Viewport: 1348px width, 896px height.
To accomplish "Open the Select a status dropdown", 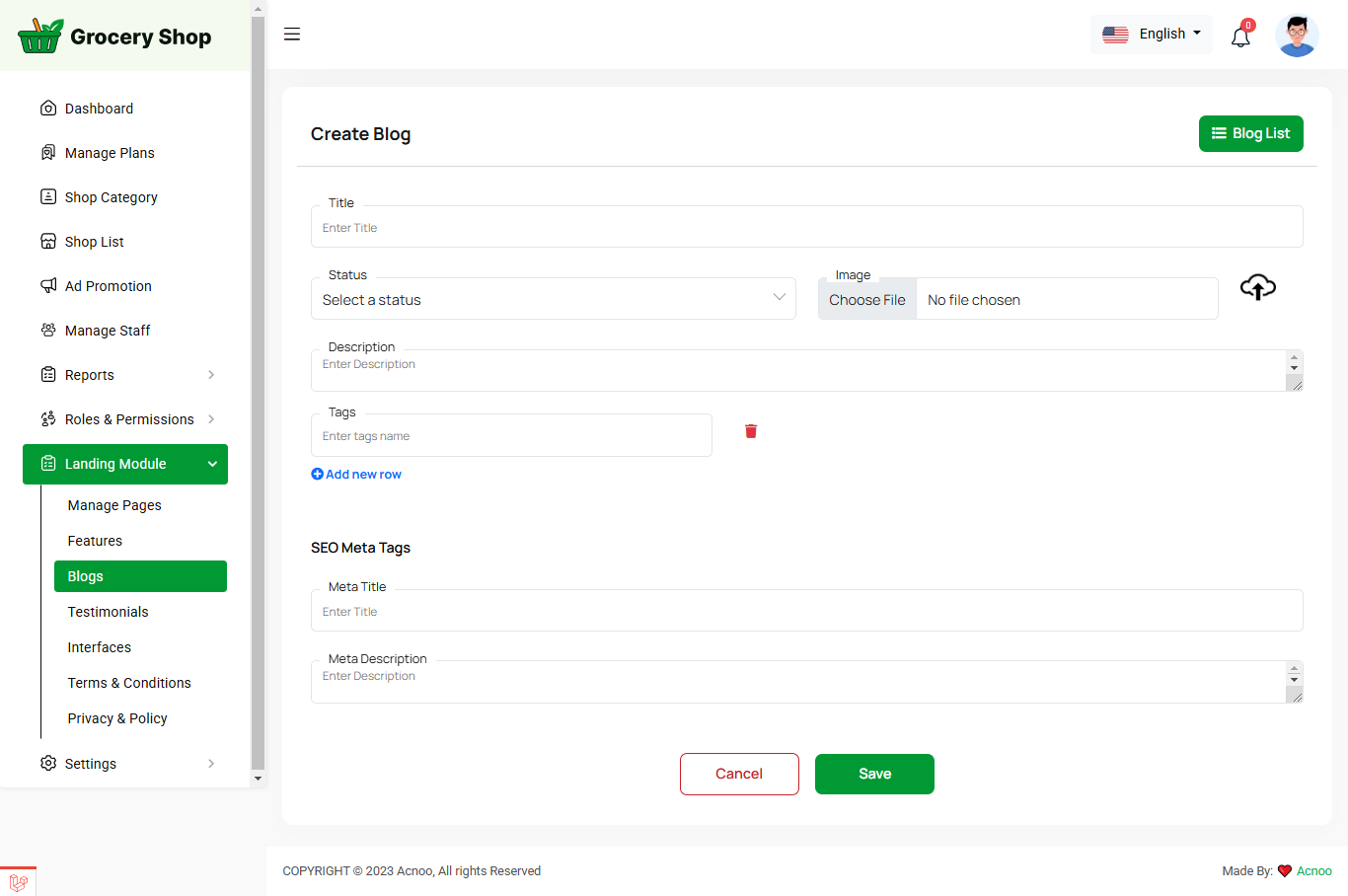I will 553,299.
